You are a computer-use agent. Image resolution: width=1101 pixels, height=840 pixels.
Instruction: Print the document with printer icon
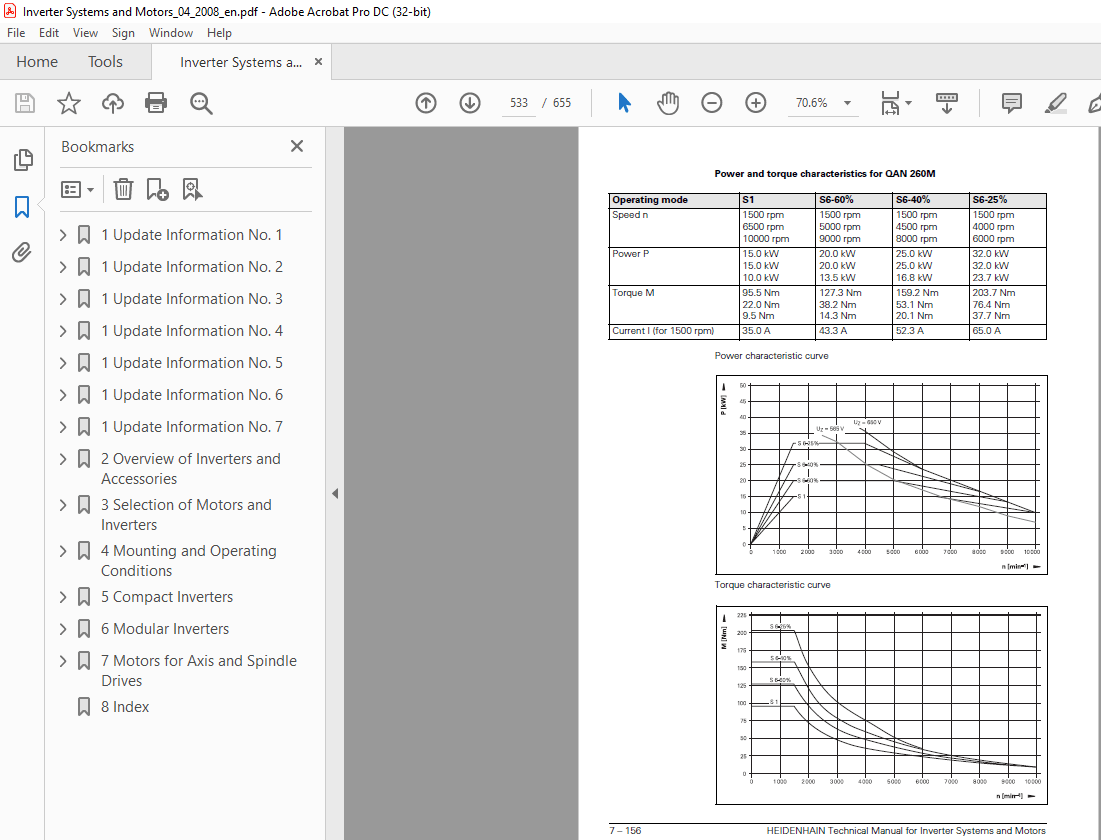(x=156, y=103)
